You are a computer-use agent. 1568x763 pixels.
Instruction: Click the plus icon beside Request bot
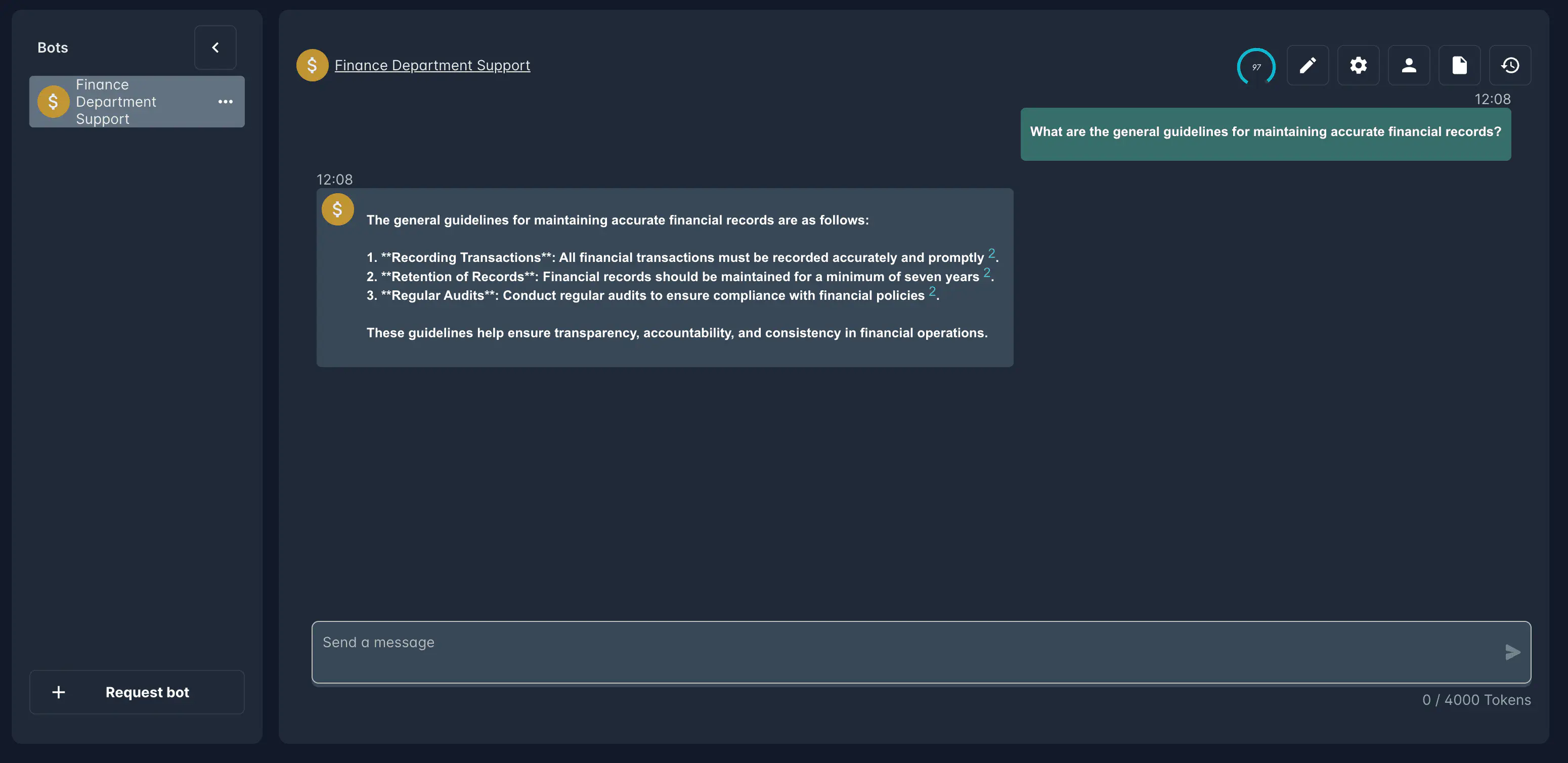pyautogui.click(x=59, y=692)
